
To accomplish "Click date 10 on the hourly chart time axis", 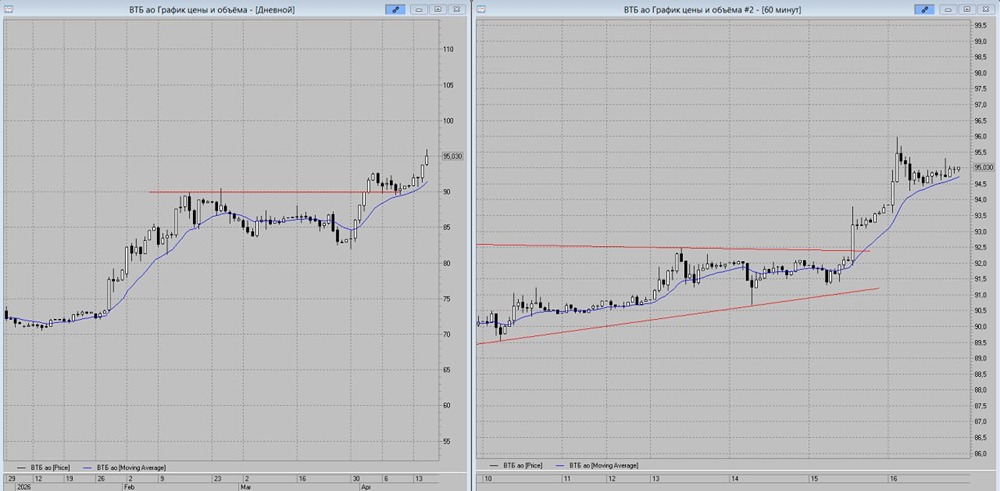I will (x=488, y=478).
